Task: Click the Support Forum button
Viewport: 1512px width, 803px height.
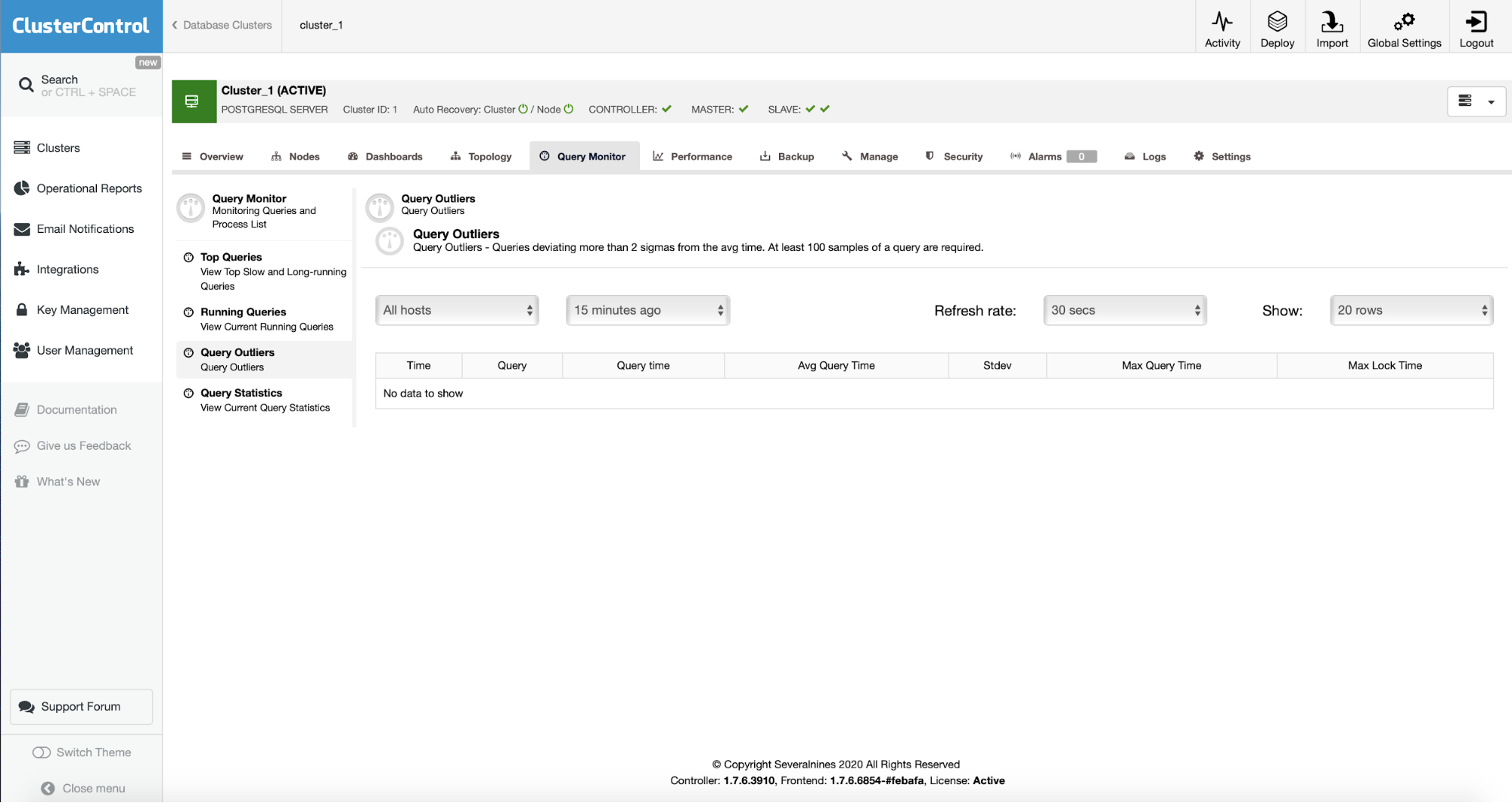Action: pos(81,706)
